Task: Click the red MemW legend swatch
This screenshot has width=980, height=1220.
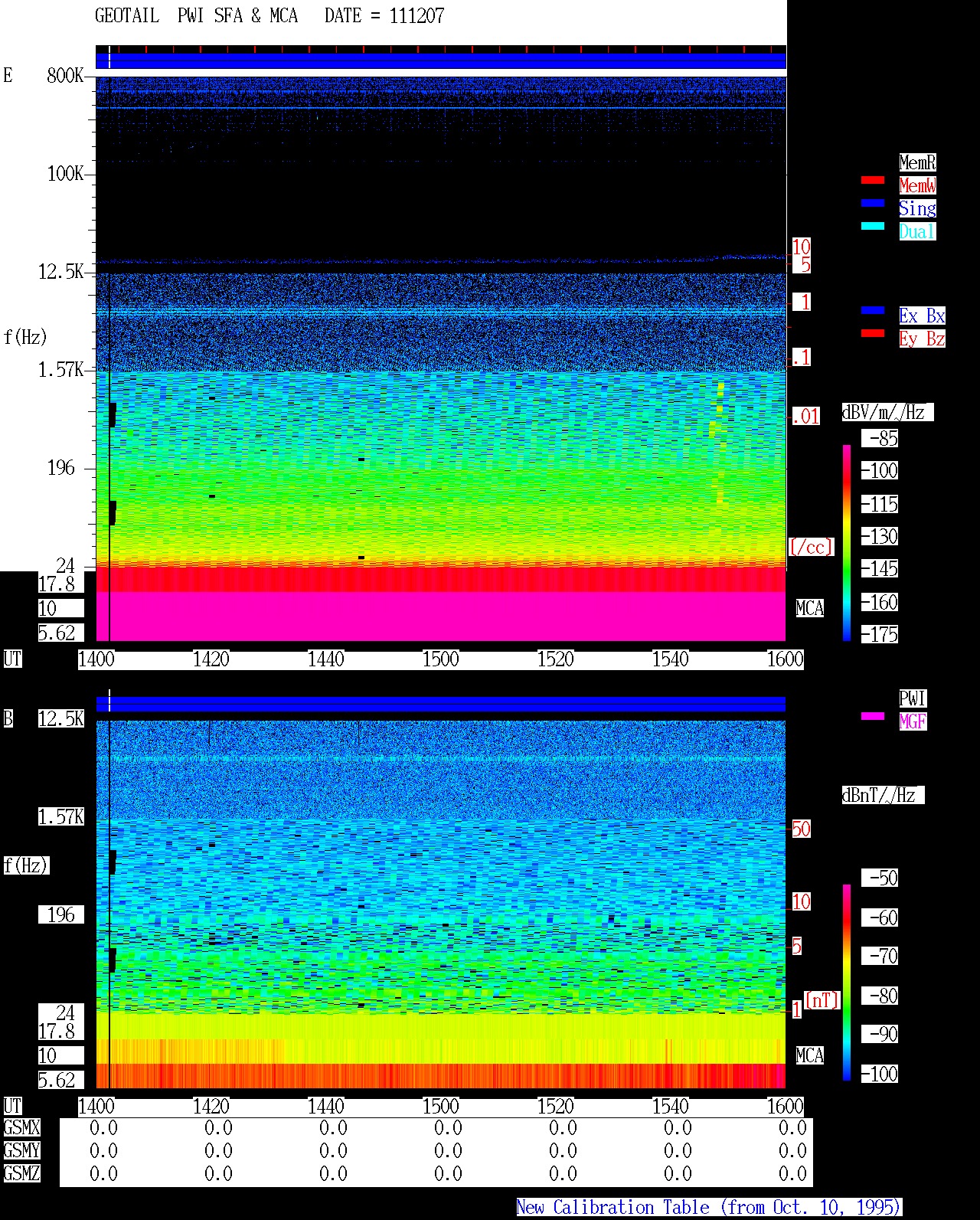Action: (873, 180)
